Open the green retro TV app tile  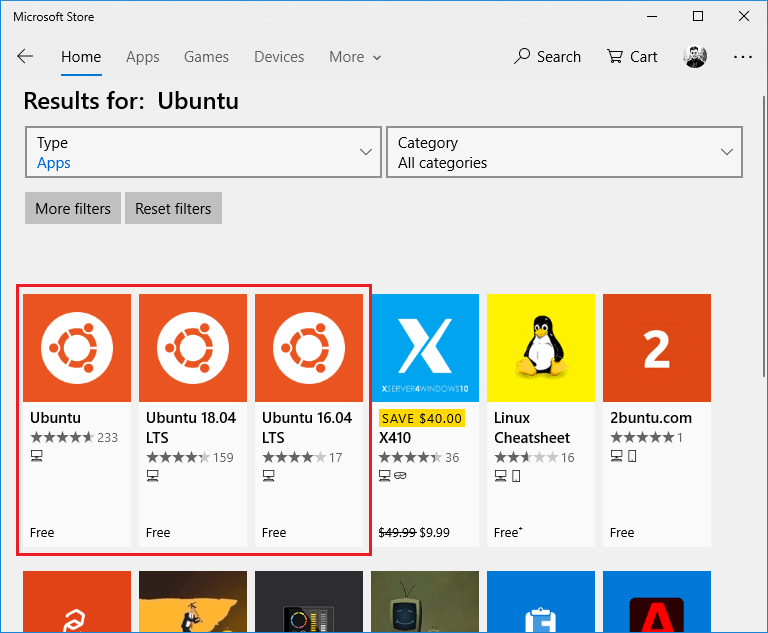tap(425, 602)
